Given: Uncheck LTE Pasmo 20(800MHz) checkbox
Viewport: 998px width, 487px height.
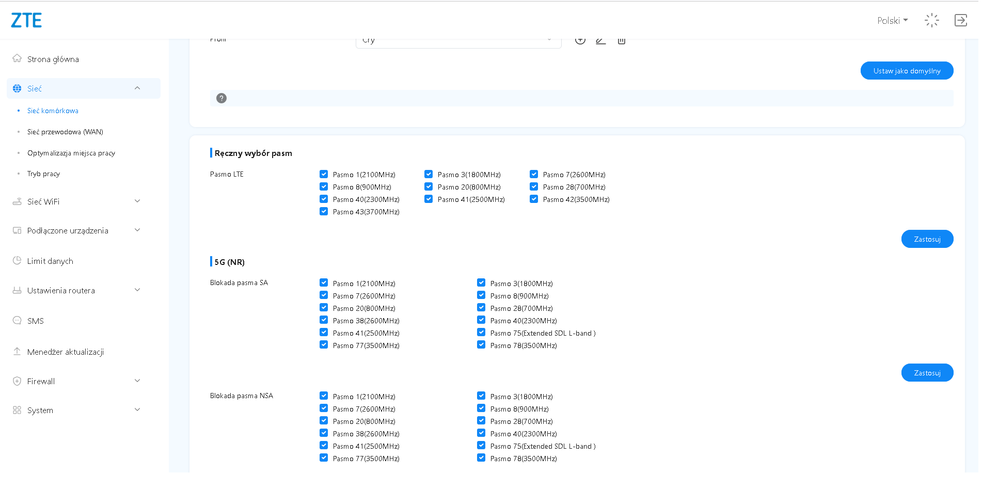Looking at the screenshot, I should coord(429,186).
